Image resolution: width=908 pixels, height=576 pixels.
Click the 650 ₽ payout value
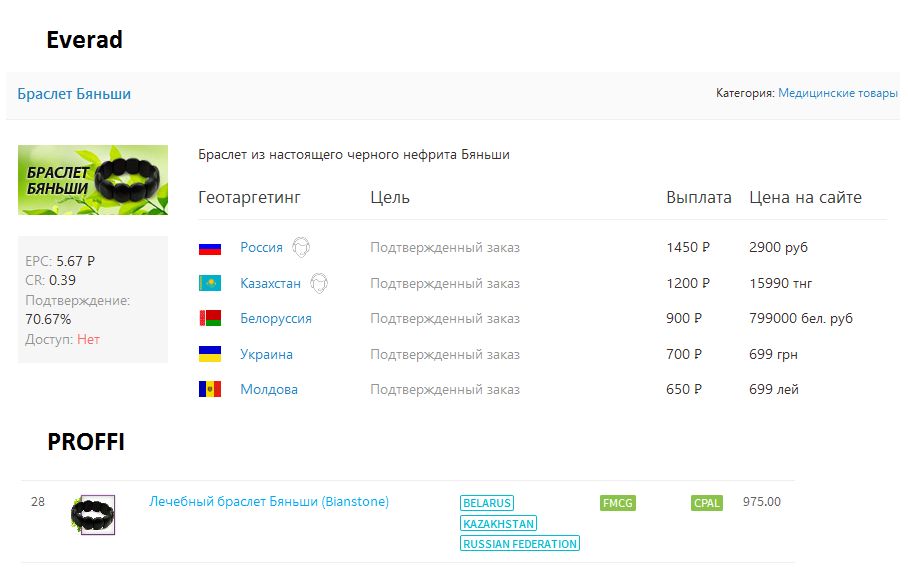(x=684, y=389)
